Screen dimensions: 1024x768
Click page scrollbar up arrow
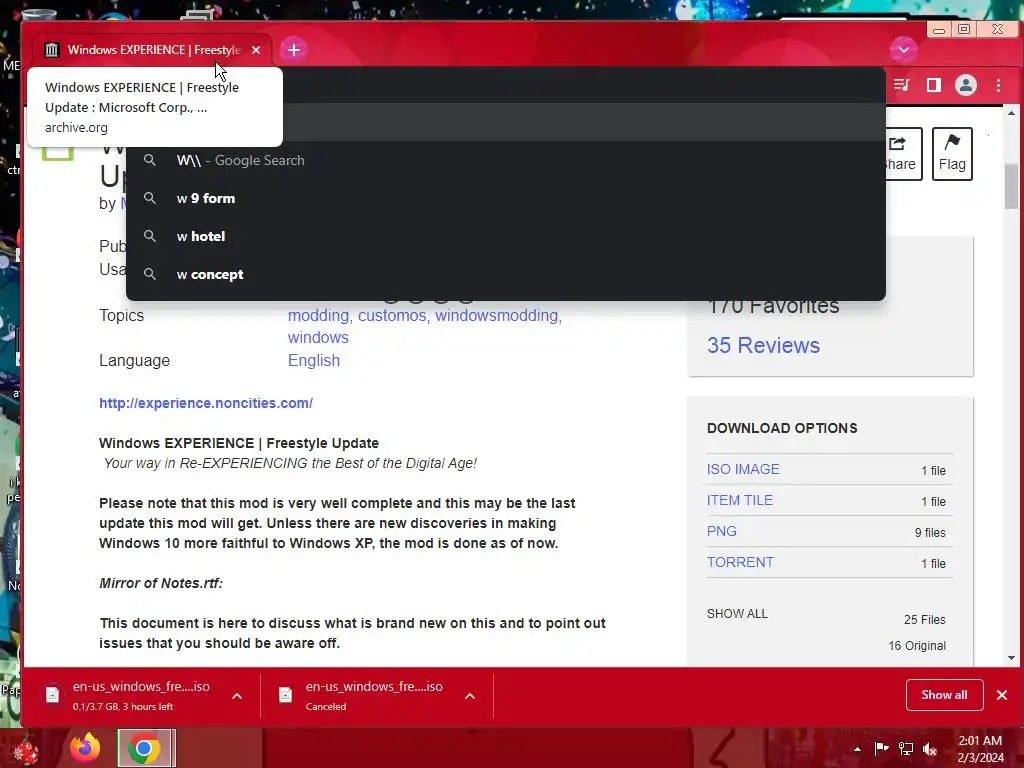1012,113
